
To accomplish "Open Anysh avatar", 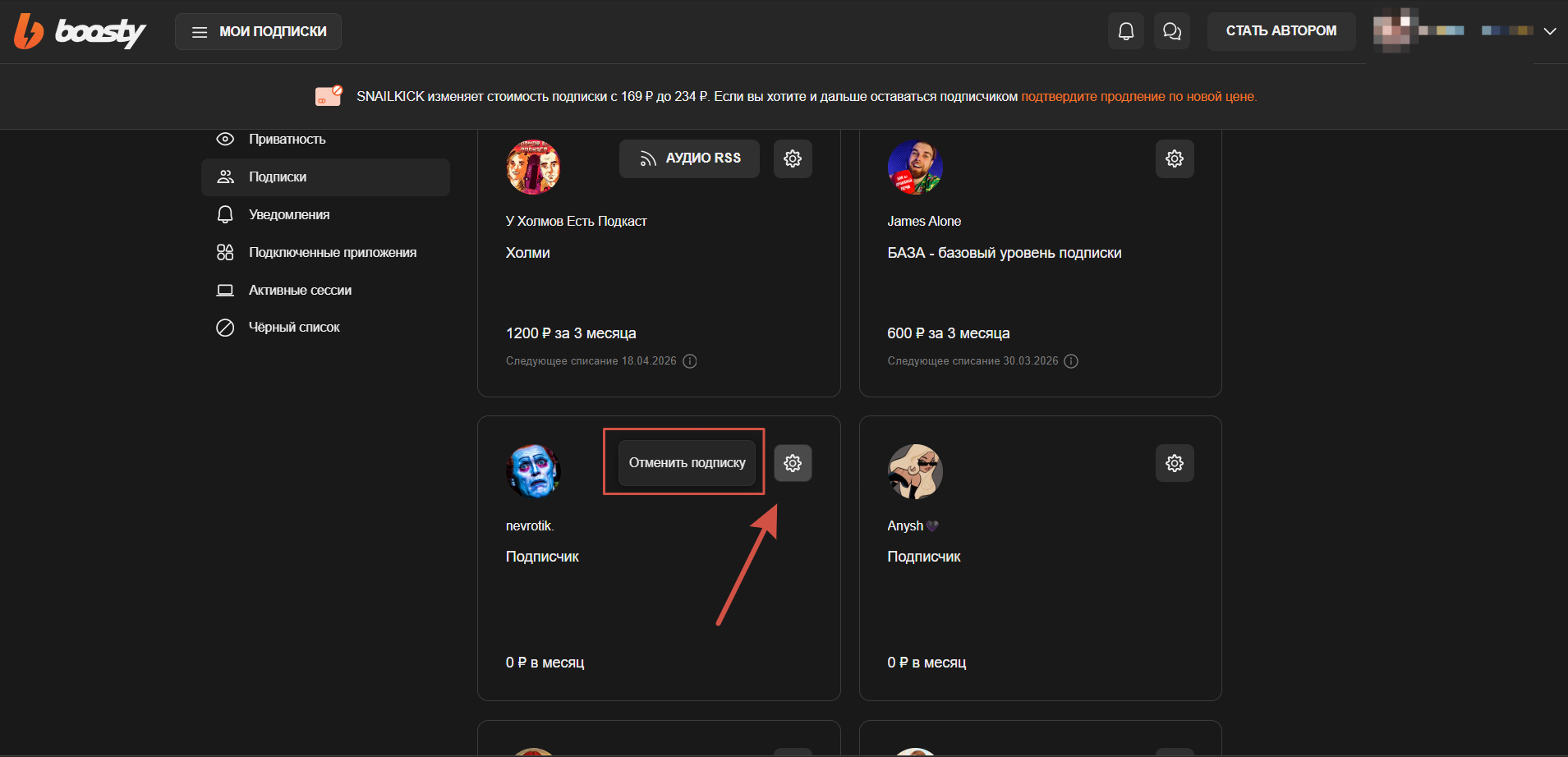I will click(x=915, y=471).
